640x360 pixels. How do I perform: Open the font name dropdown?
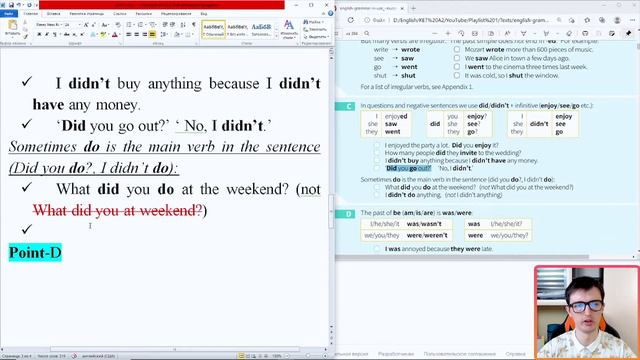(x=61, y=25)
